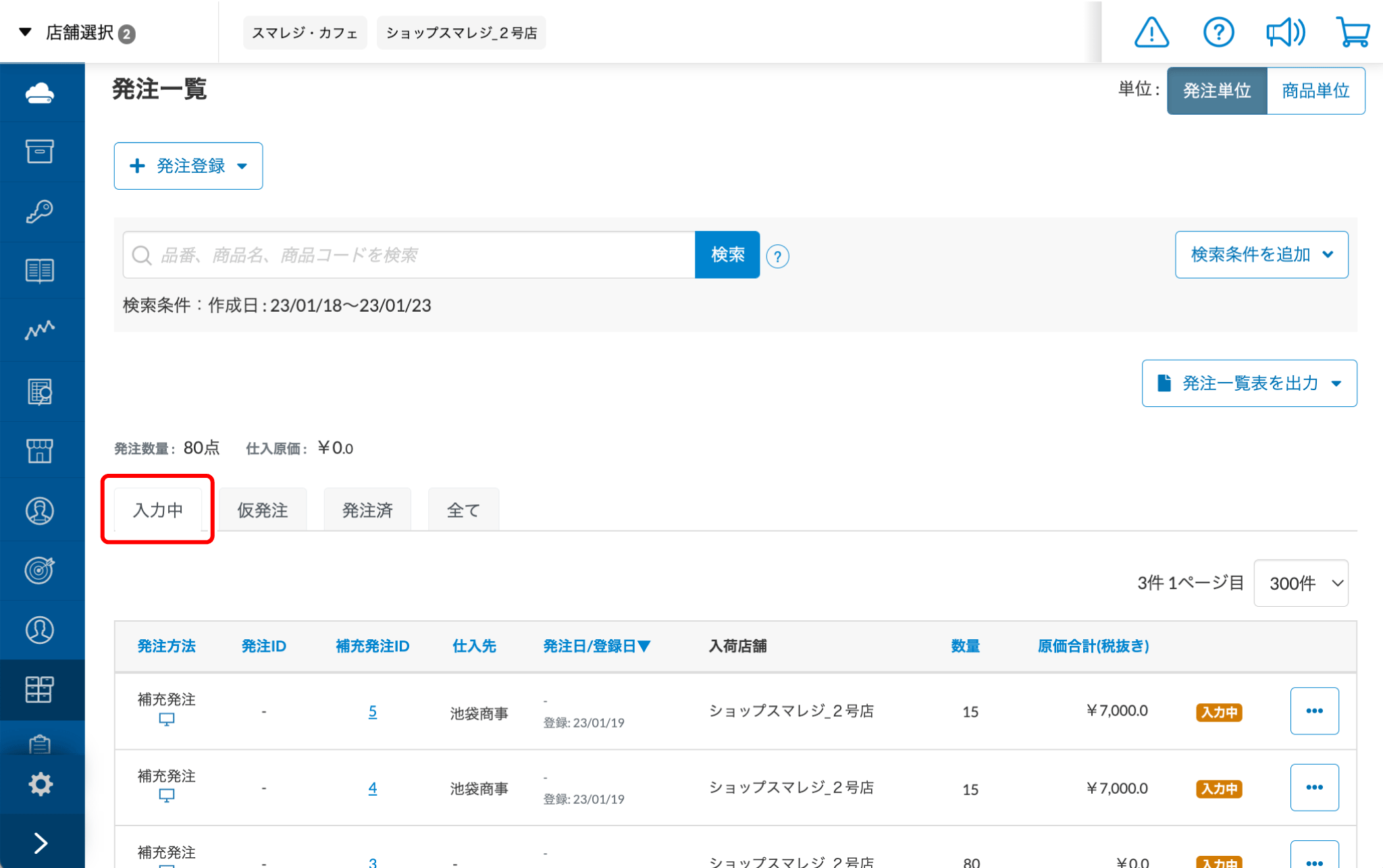The width and height of the screenshot is (1383, 868).
Task: Switch to the 仮発注 tab
Action: click(263, 510)
